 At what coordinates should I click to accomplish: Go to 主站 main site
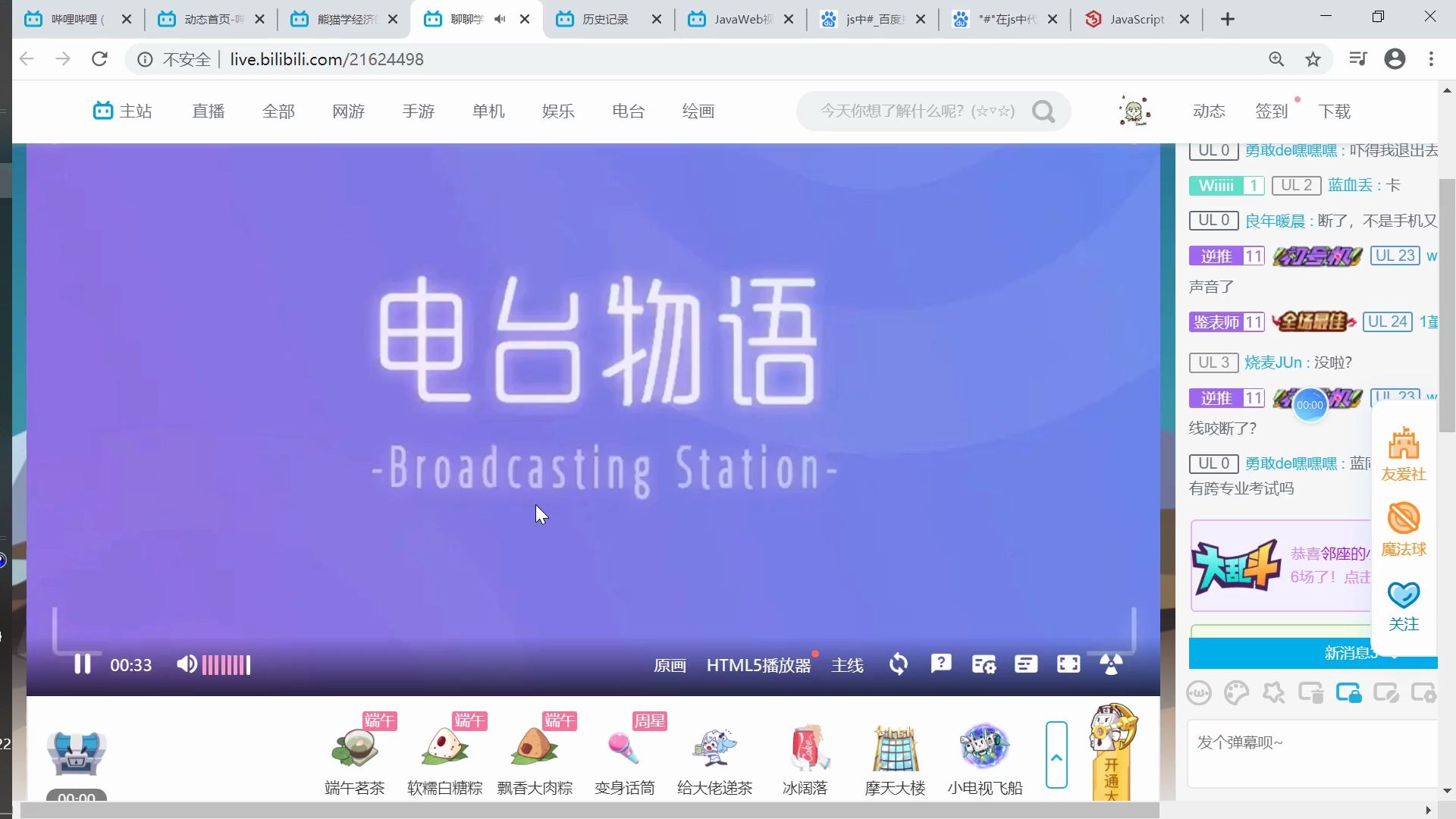click(122, 111)
